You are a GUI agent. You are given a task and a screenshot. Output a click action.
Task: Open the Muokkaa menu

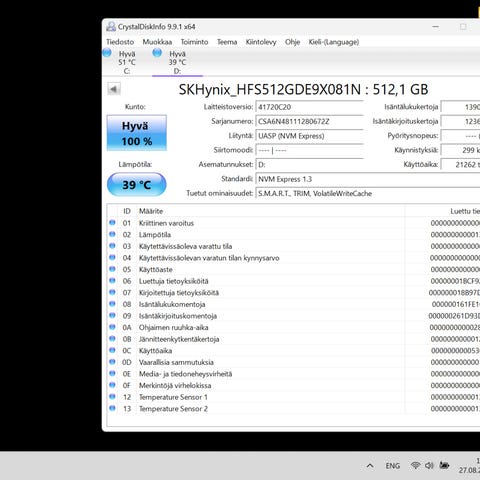[x=157, y=42]
